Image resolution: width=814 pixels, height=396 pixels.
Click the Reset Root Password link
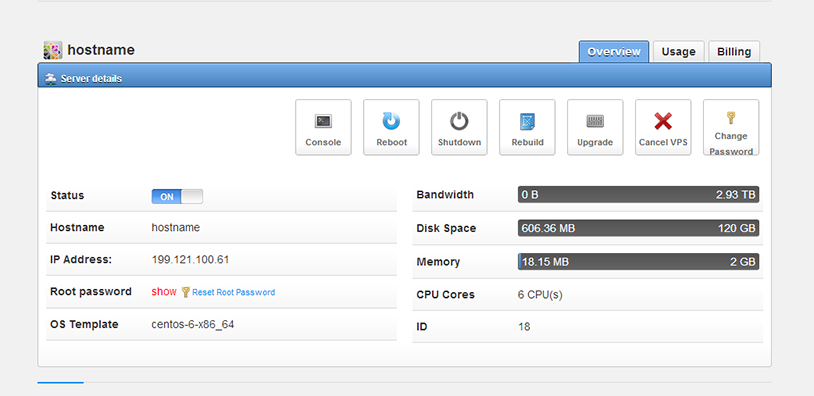[234, 292]
